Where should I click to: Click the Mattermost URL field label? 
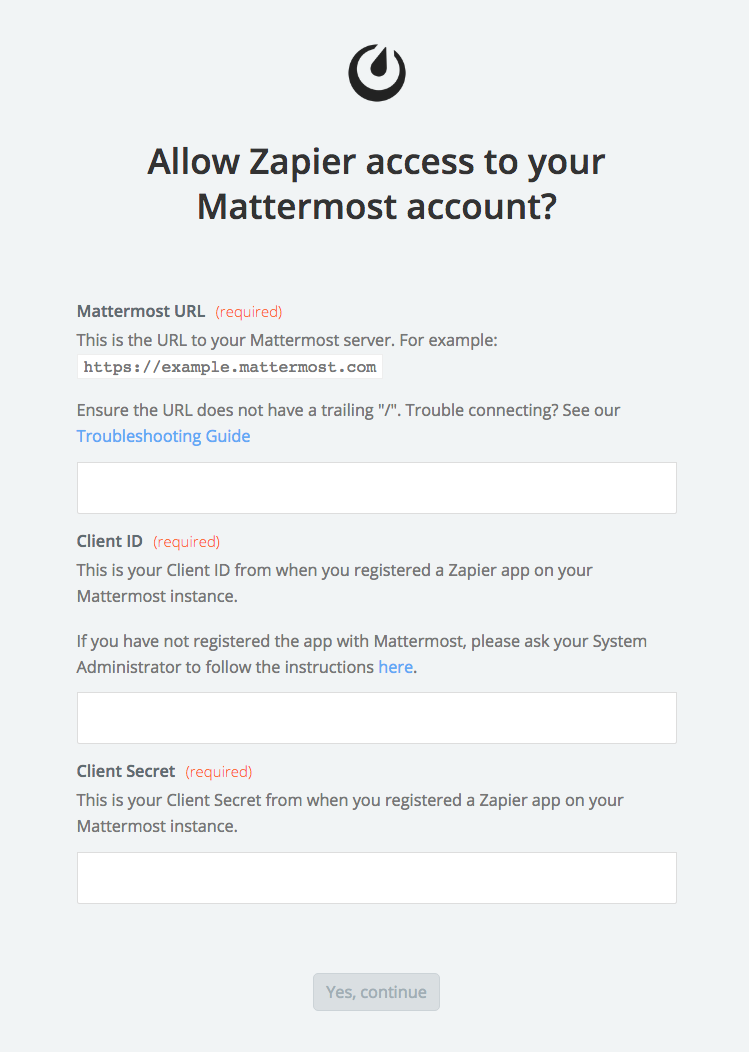[141, 311]
